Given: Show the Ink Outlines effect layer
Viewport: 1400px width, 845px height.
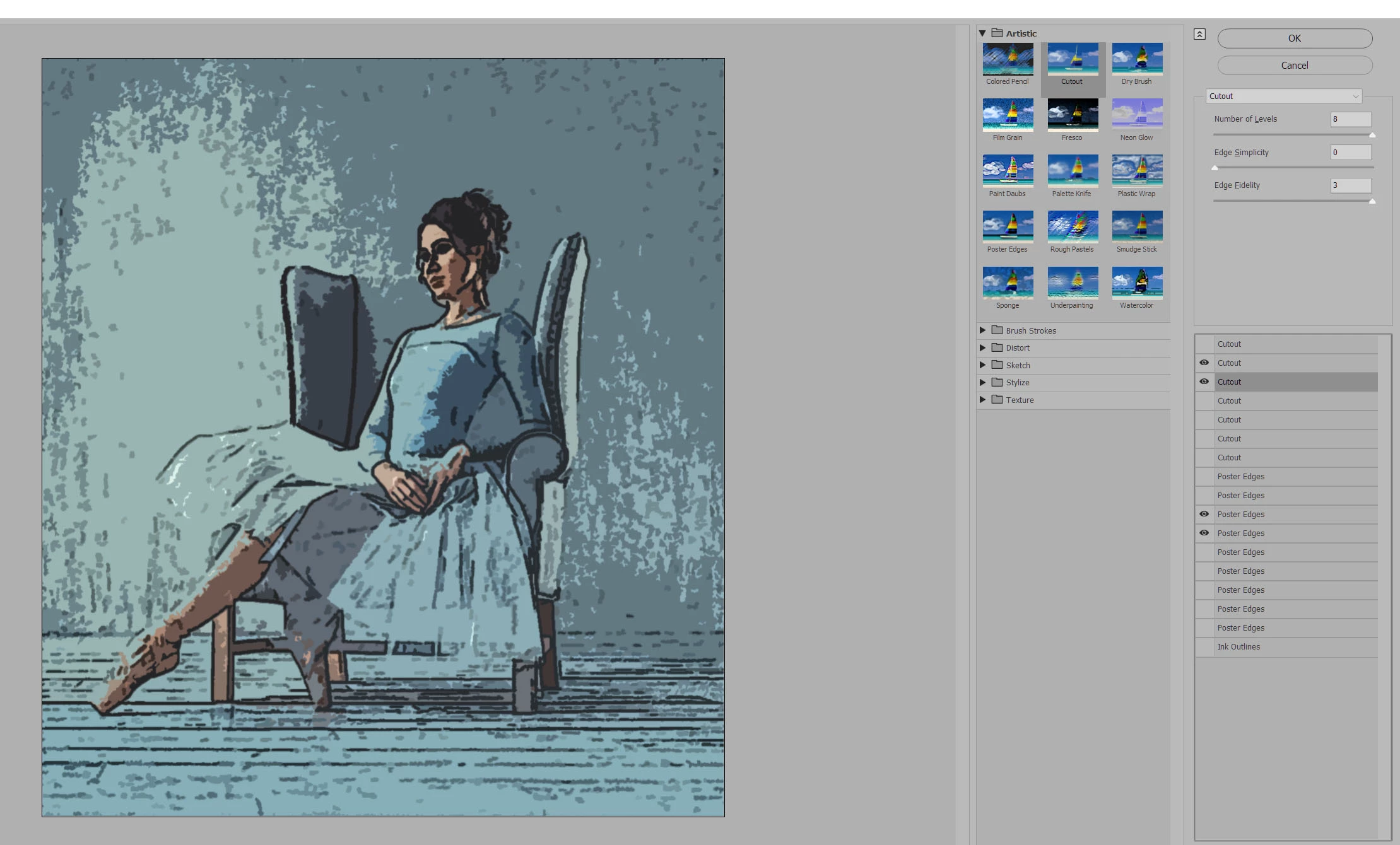Looking at the screenshot, I should click(x=1204, y=646).
